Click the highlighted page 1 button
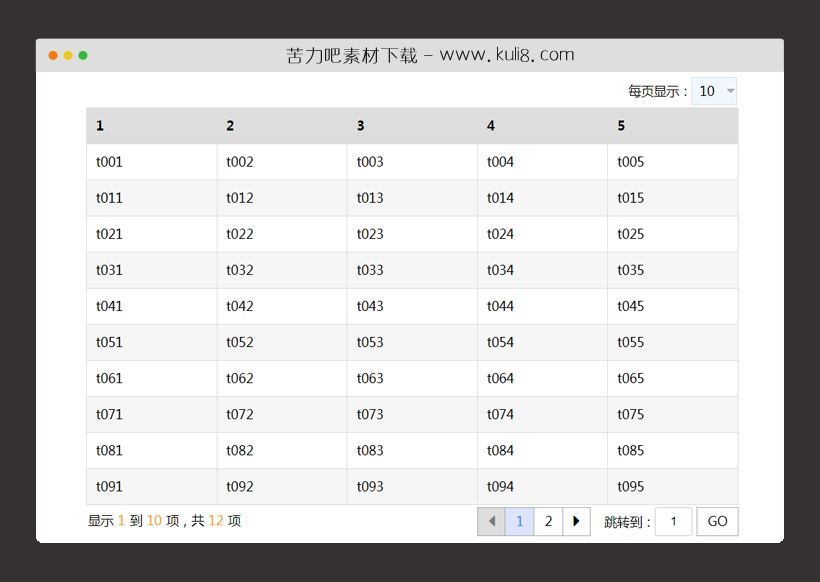This screenshot has height=582, width=820. pos(520,521)
